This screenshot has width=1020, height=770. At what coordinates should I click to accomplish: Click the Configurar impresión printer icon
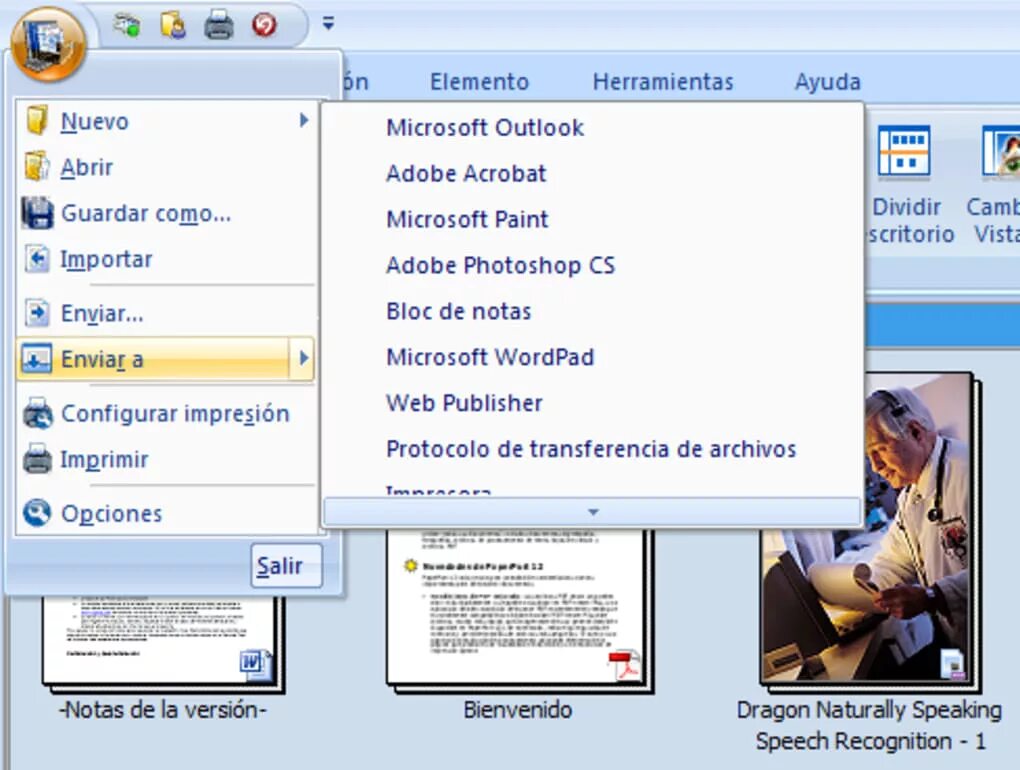click(37, 413)
